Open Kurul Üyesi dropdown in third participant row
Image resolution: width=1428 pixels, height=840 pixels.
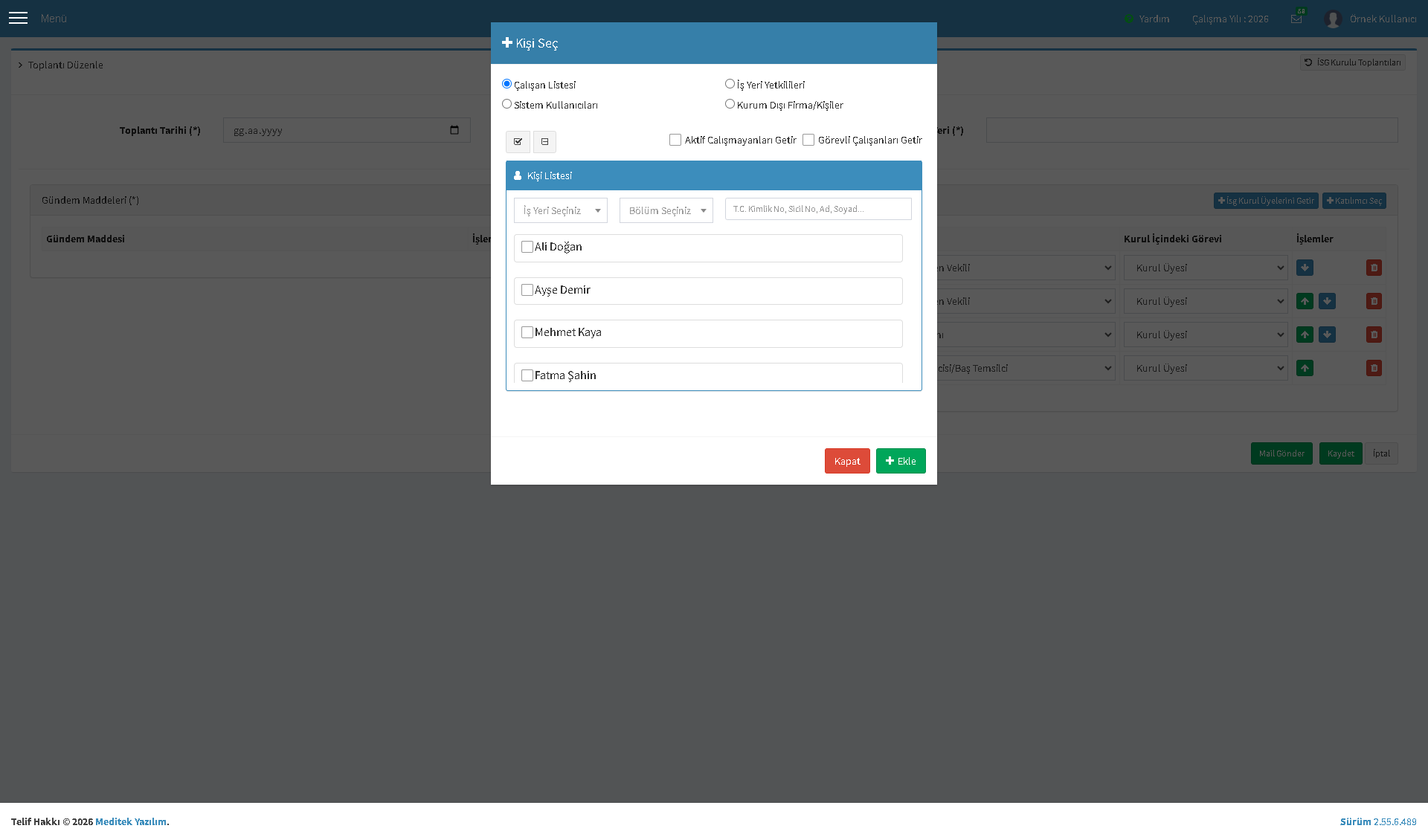[x=1206, y=335]
